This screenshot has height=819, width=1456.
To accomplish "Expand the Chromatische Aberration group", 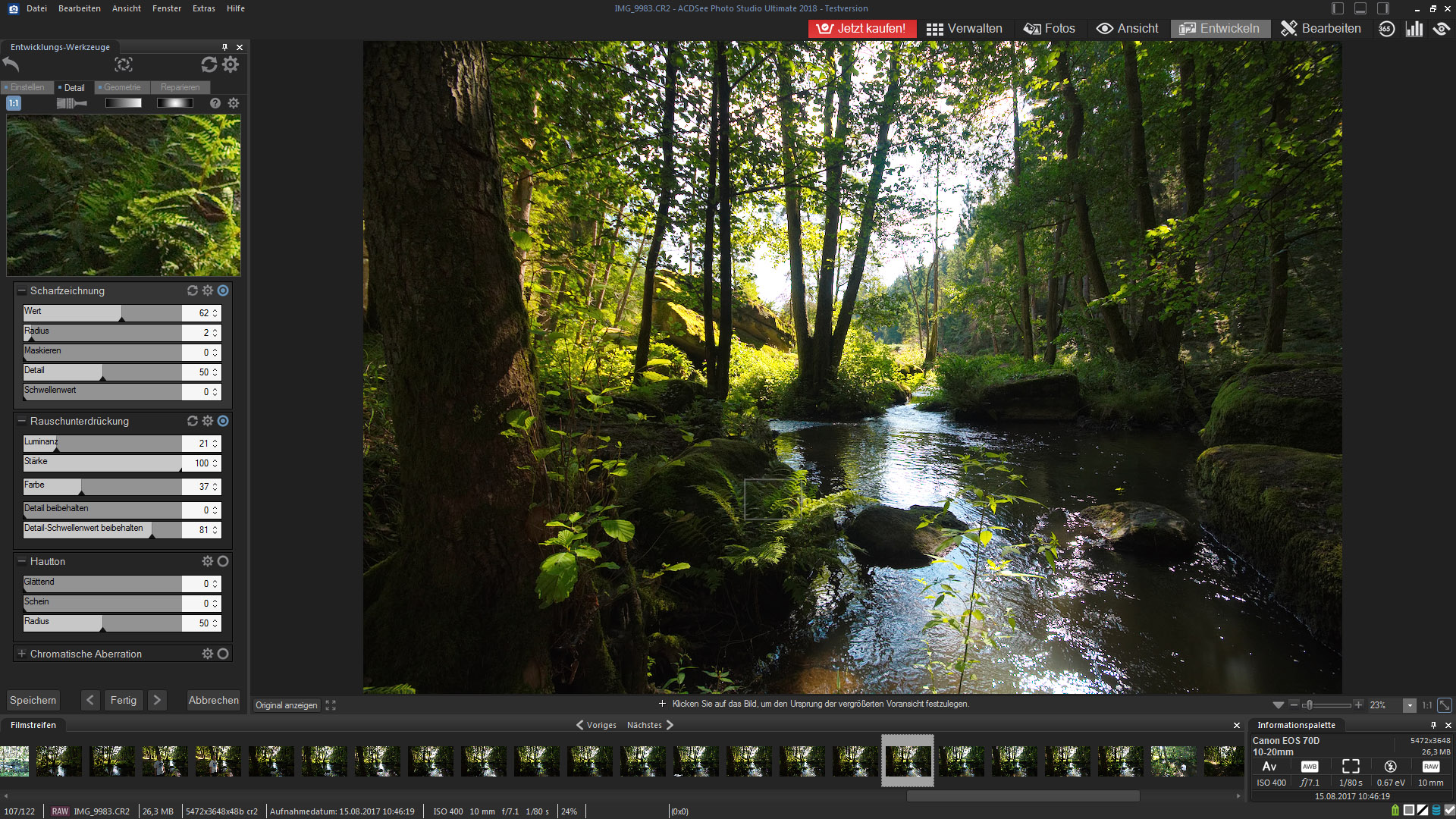I will pos(22,654).
